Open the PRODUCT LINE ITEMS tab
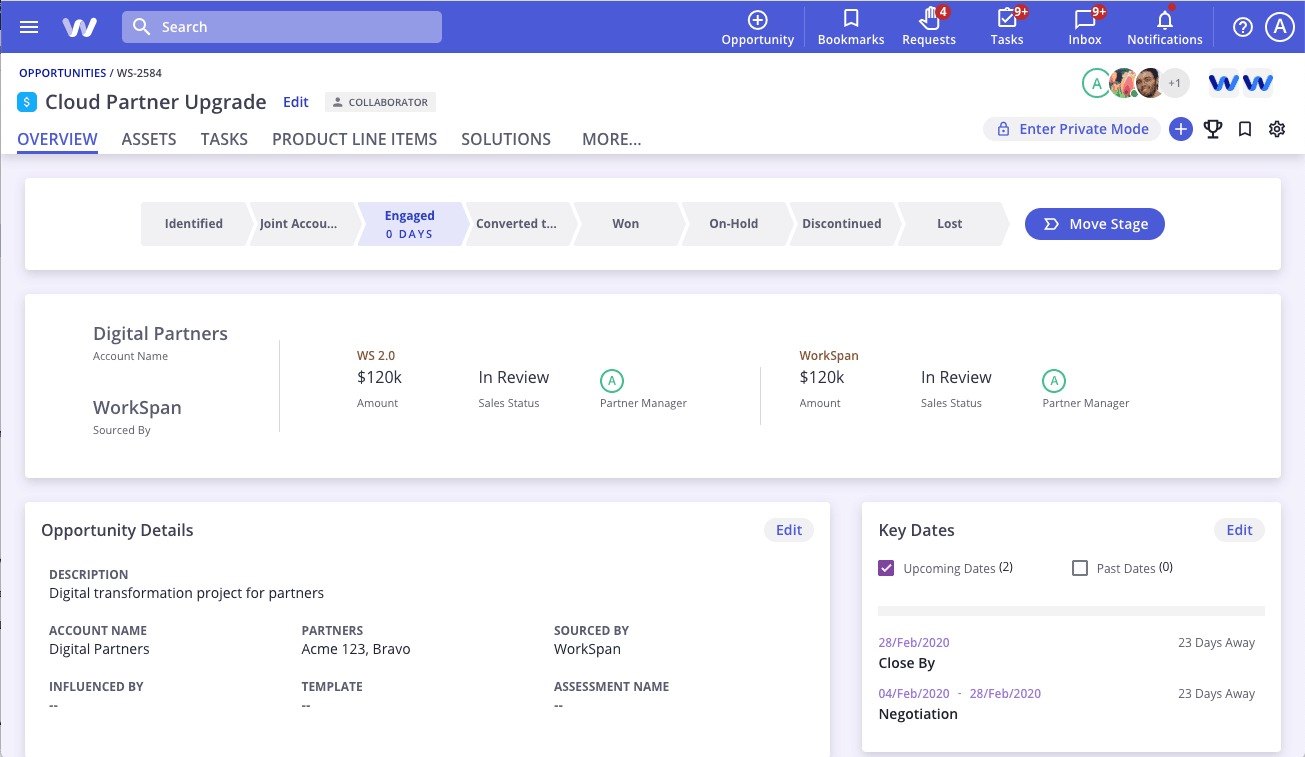The image size is (1305, 757). point(354,139)
